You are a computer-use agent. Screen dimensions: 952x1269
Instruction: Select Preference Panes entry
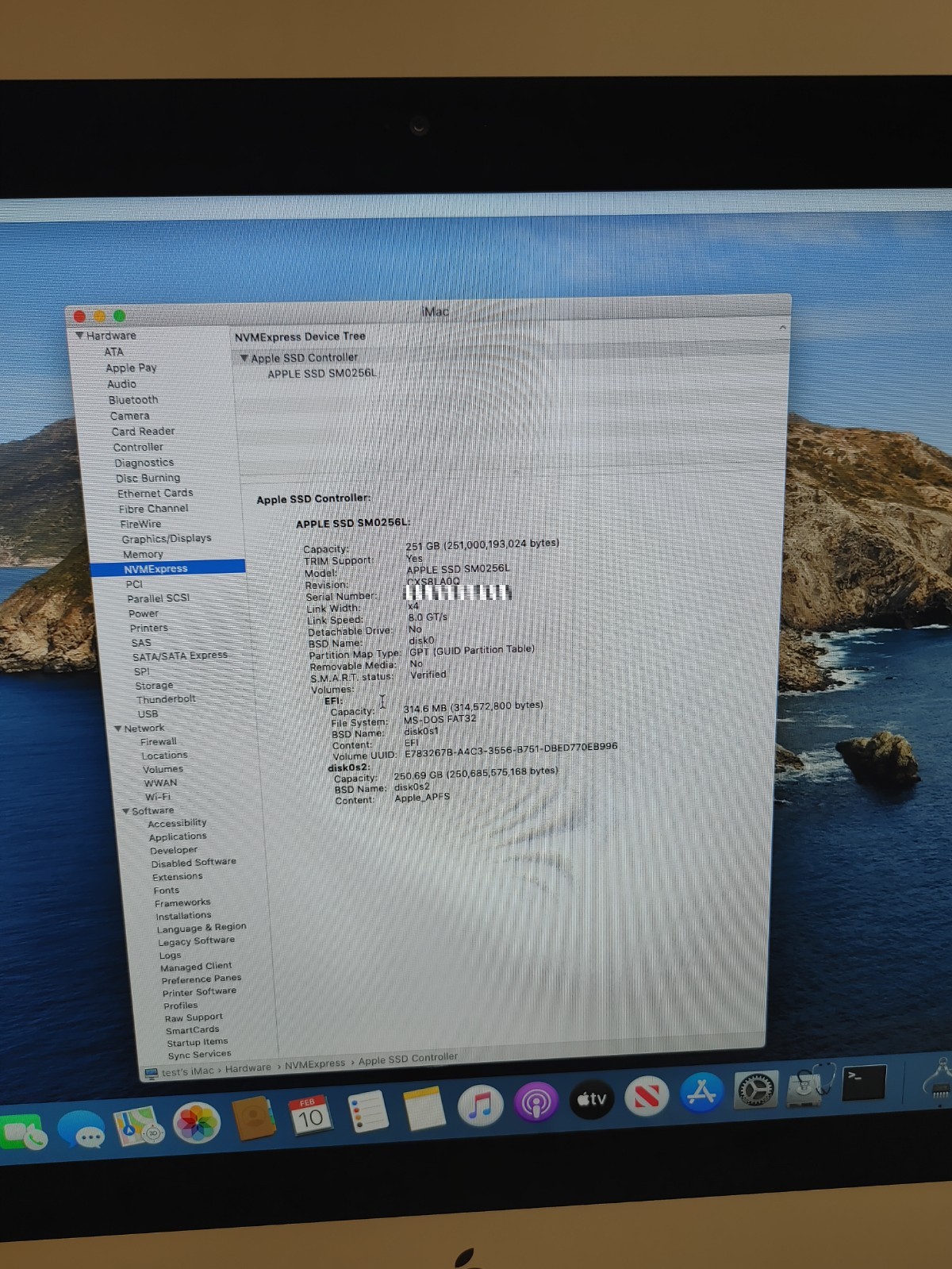(202, 979)
